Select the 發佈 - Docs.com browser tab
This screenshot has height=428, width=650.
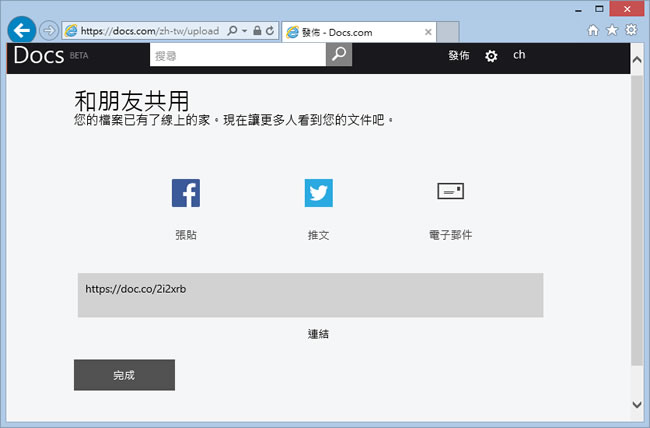pyautogui.click(x=359, y=32)
